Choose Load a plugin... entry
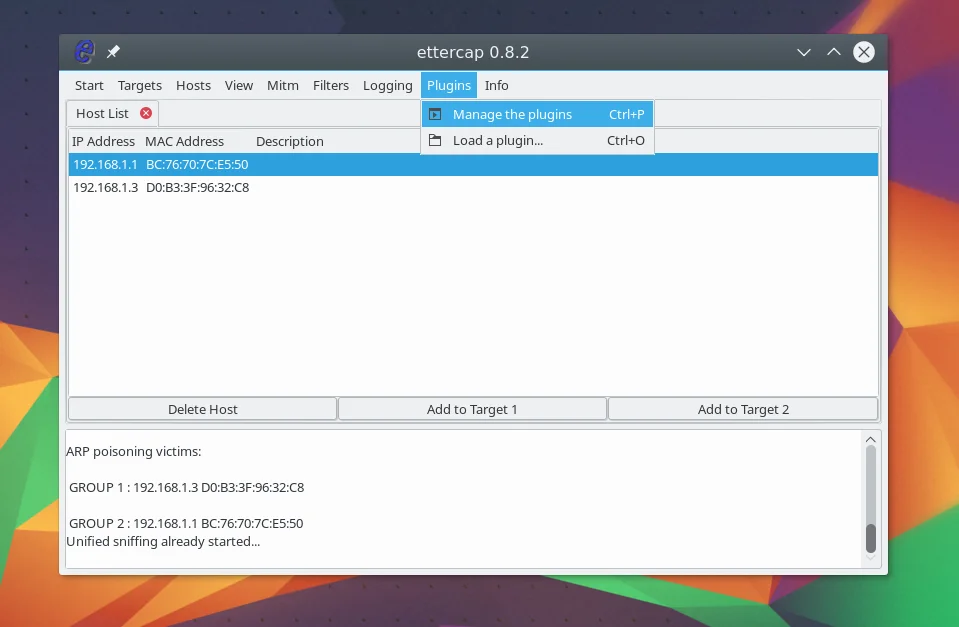 pos(538,140)
